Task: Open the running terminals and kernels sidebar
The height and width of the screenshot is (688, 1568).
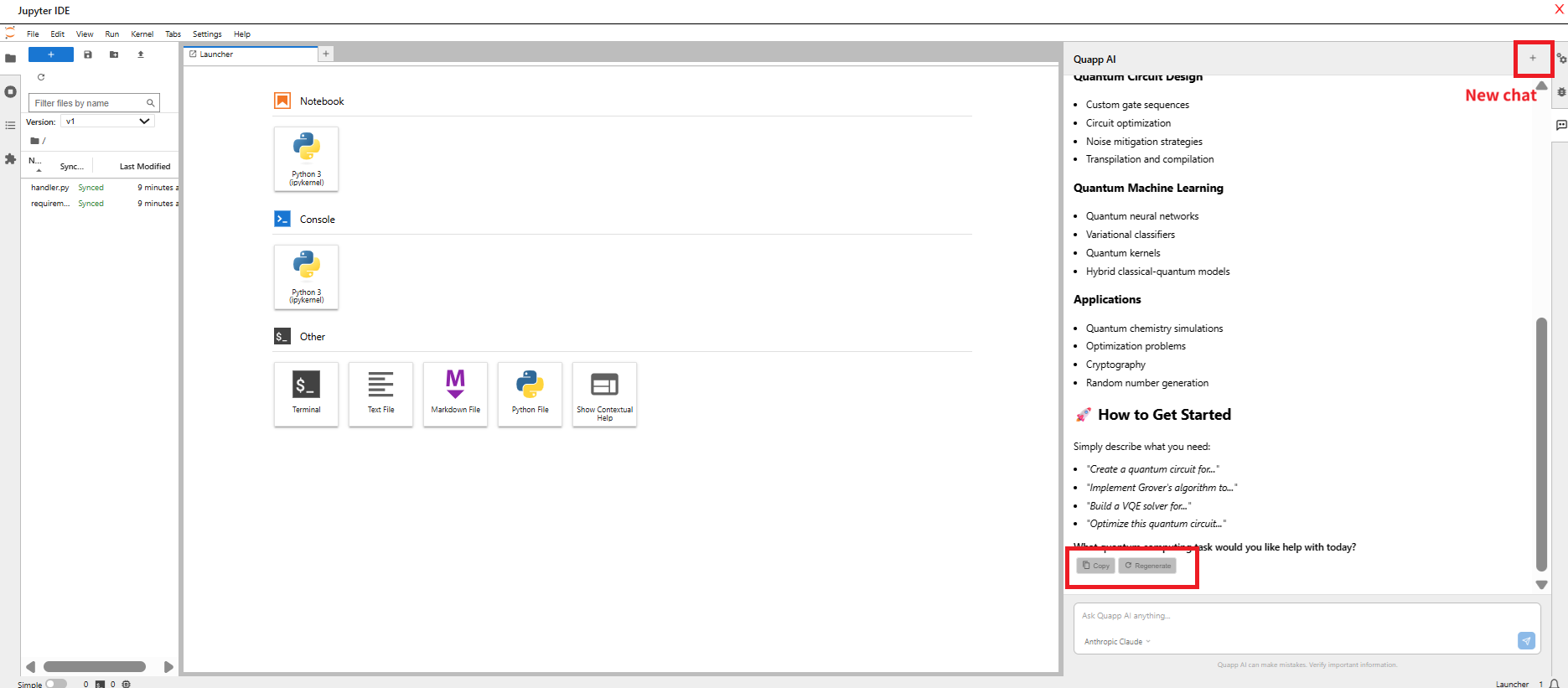Action: (10, 91)
